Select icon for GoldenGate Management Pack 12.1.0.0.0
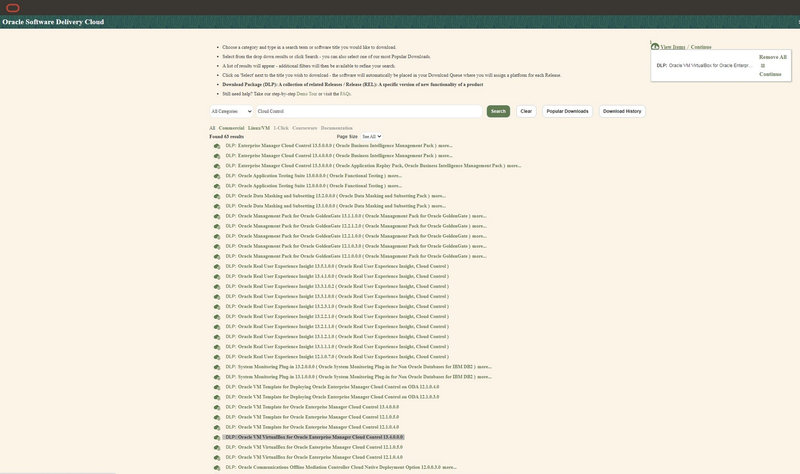This screenshot has width=800, height=474. [x=217, y=257]
